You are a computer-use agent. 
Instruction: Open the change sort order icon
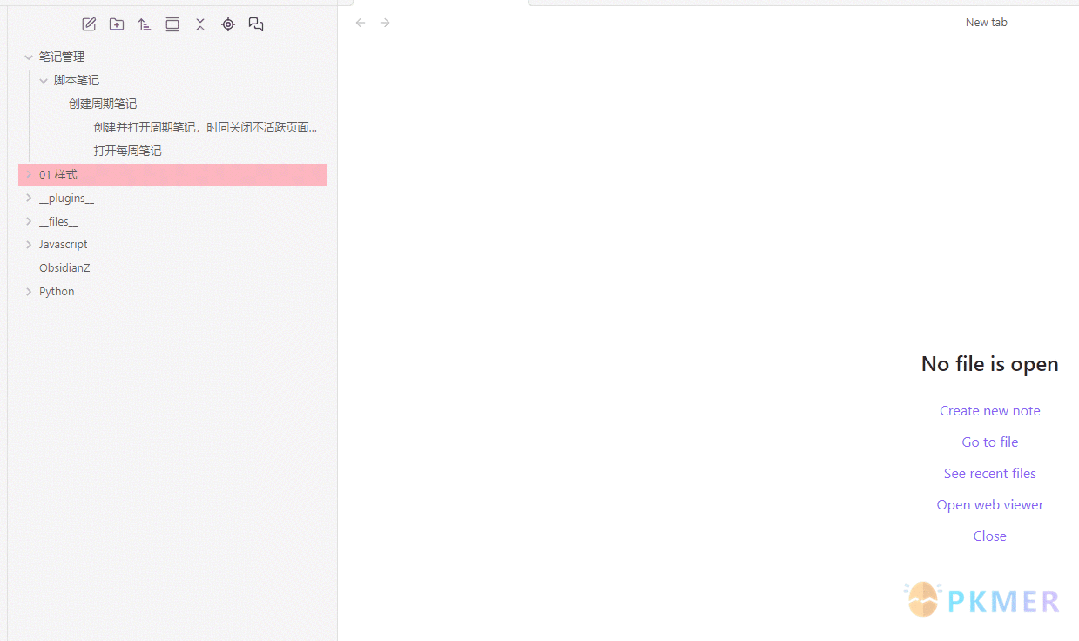[x=144, y=24]
